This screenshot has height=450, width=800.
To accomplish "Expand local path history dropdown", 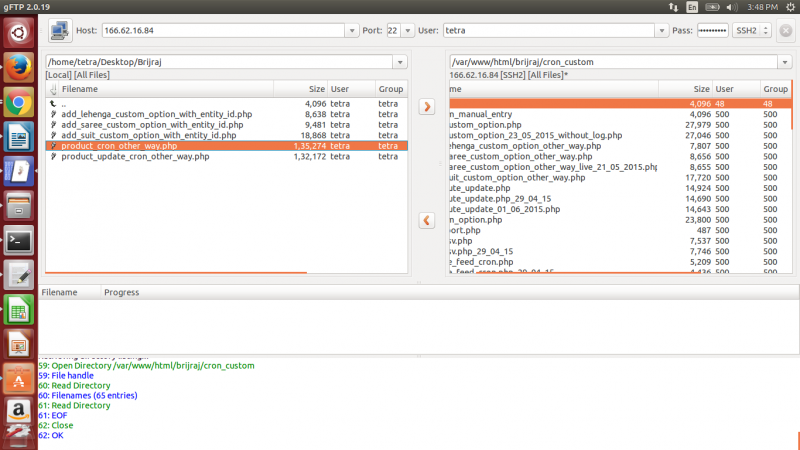I will tap(400, 62).
